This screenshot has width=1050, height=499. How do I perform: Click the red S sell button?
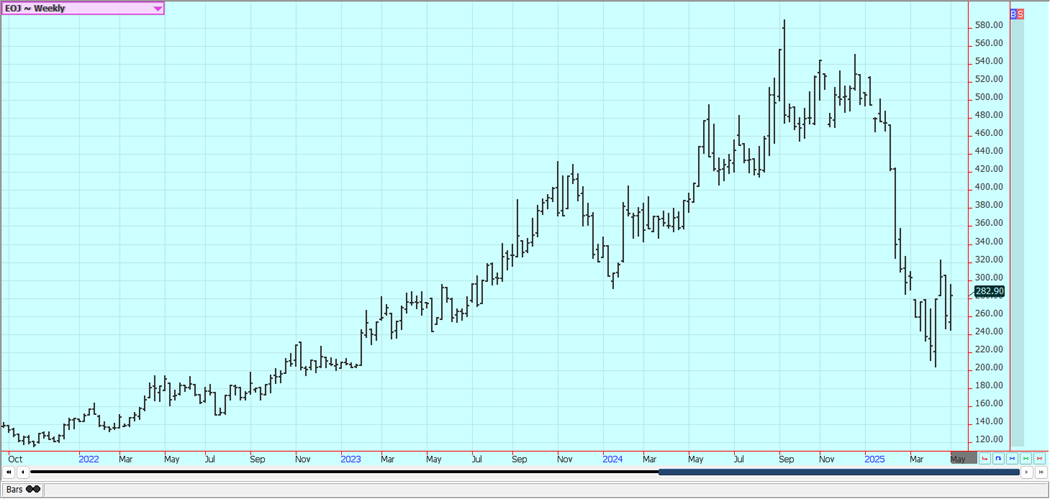1020,13
